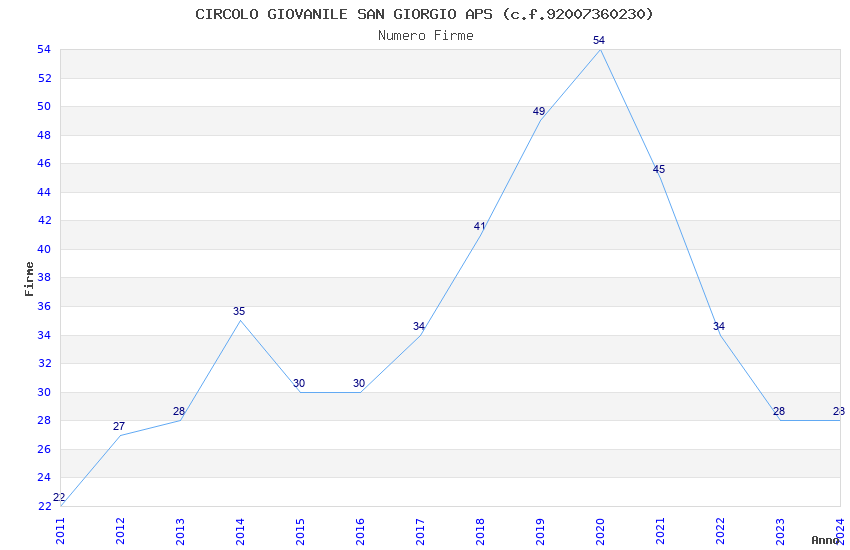
Task: Click the data point value 30 for 2016
Action: click(359, 384)
